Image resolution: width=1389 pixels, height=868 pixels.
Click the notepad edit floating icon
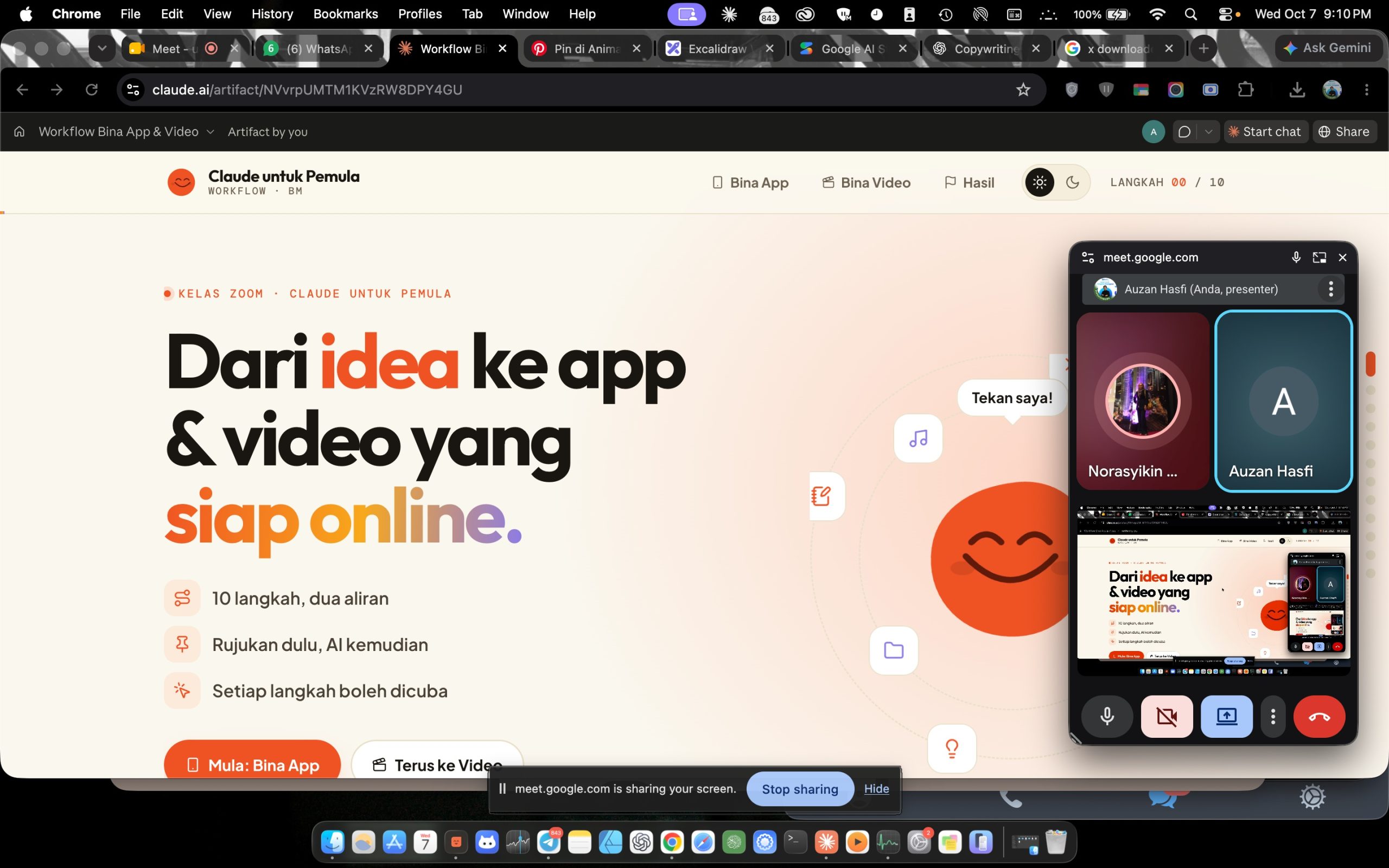point(826,496)
